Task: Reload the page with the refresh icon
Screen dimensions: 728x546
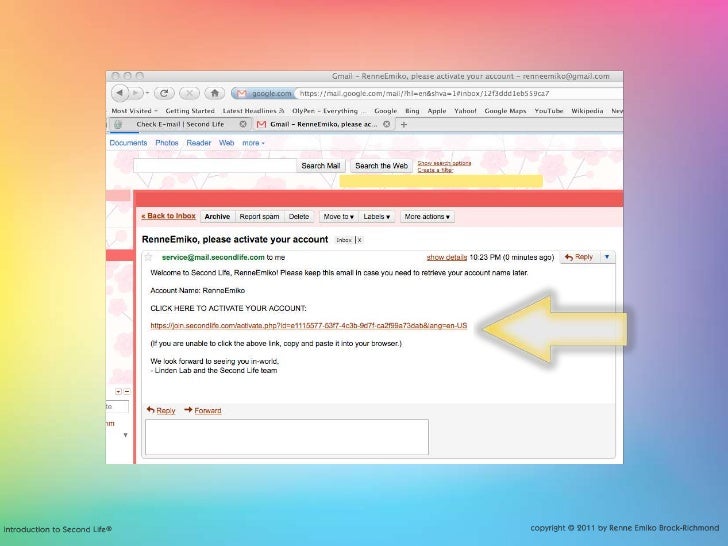Action: [164, 93]
